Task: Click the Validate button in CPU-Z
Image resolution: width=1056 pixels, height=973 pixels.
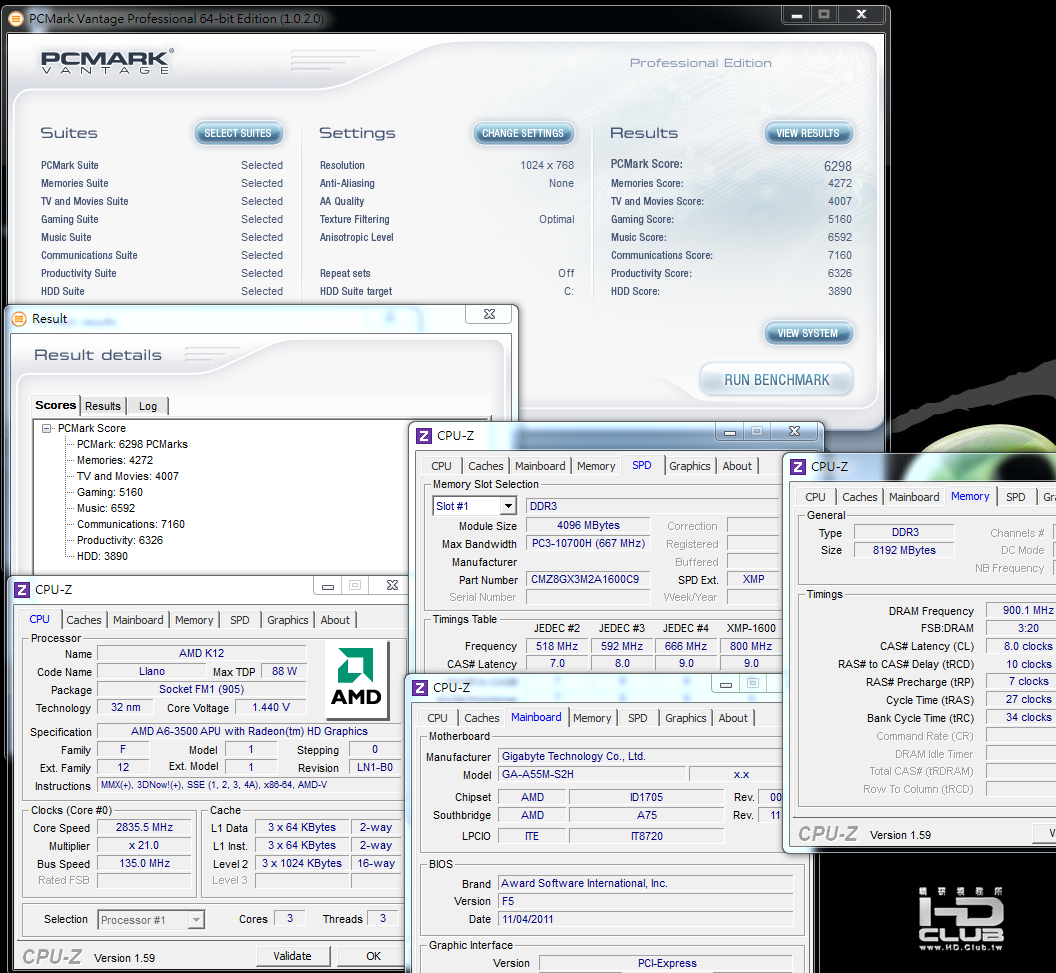Action: click(x=292, y=956)
